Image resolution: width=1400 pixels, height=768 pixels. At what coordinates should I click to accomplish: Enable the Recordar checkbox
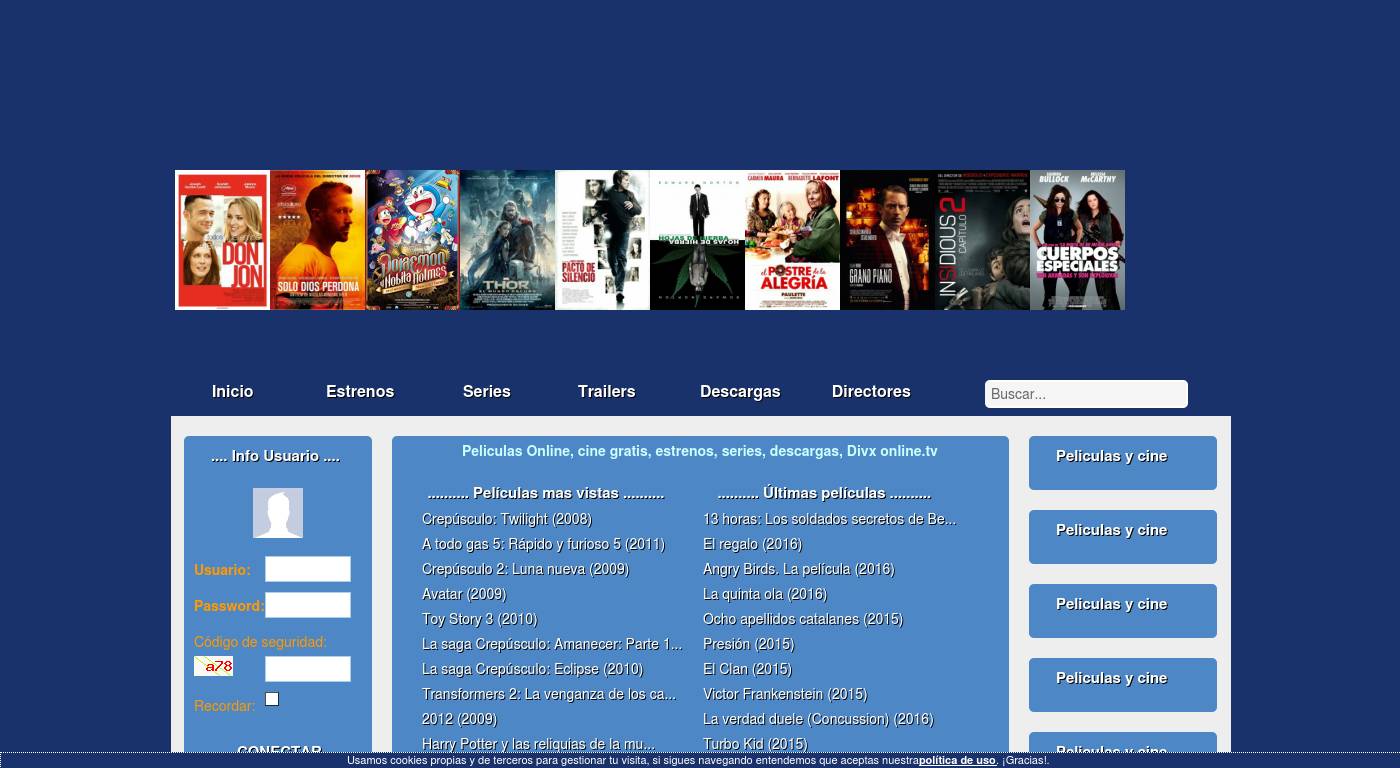272,699
